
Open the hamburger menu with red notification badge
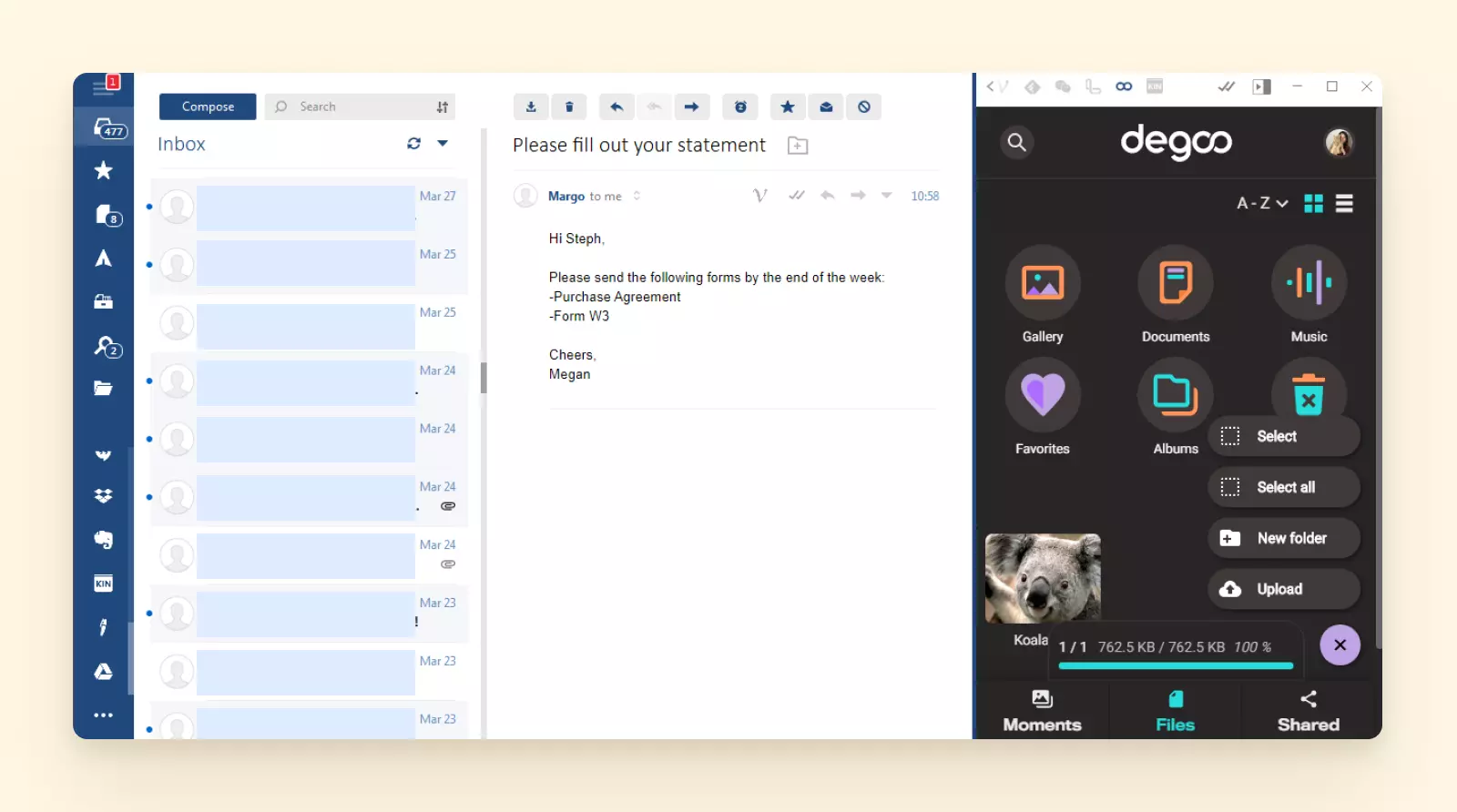[104, 88]
